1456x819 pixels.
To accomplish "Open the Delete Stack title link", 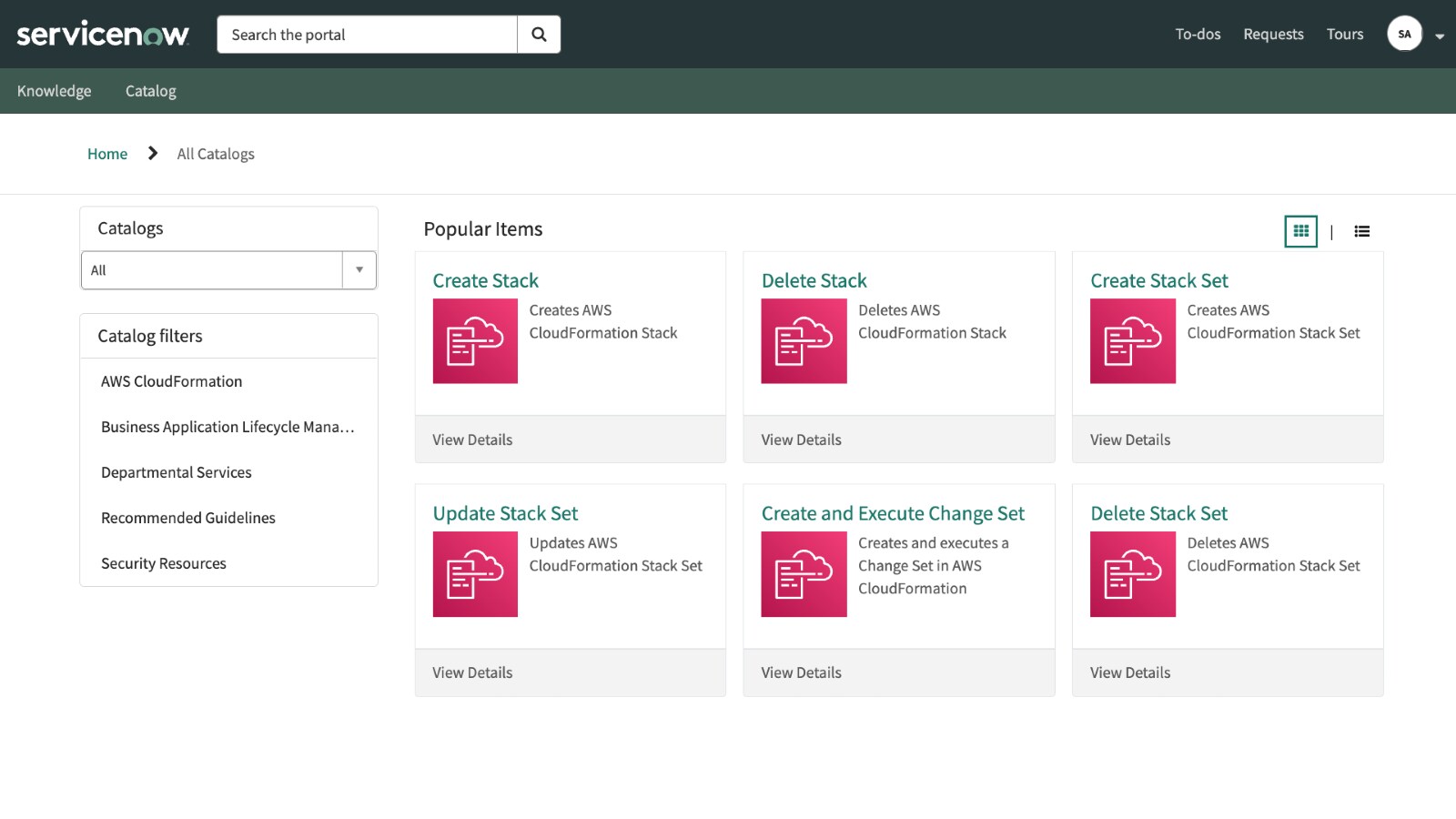I will [814, 280].
